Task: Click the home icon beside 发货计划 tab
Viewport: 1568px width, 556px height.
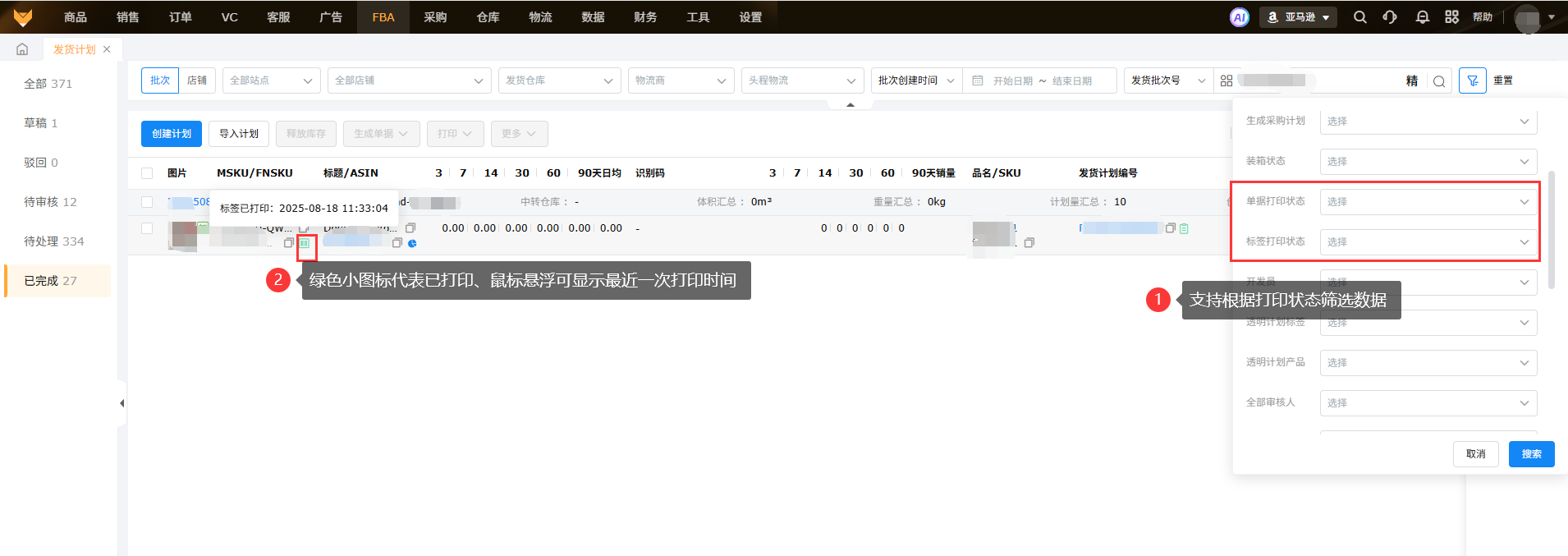Action: [x=22, y=49]
